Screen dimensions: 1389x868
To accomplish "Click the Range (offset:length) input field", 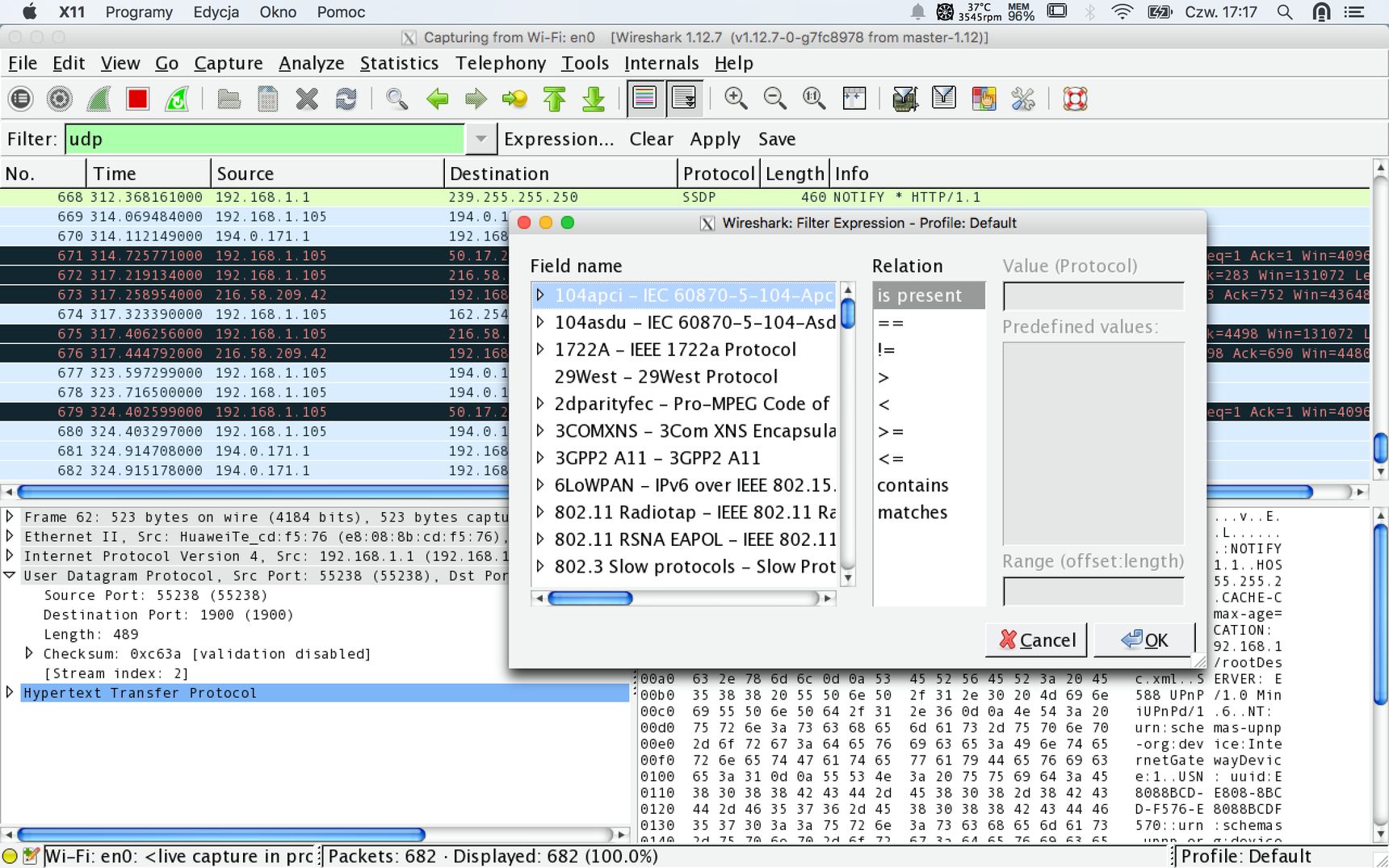I will [1093, 592].
